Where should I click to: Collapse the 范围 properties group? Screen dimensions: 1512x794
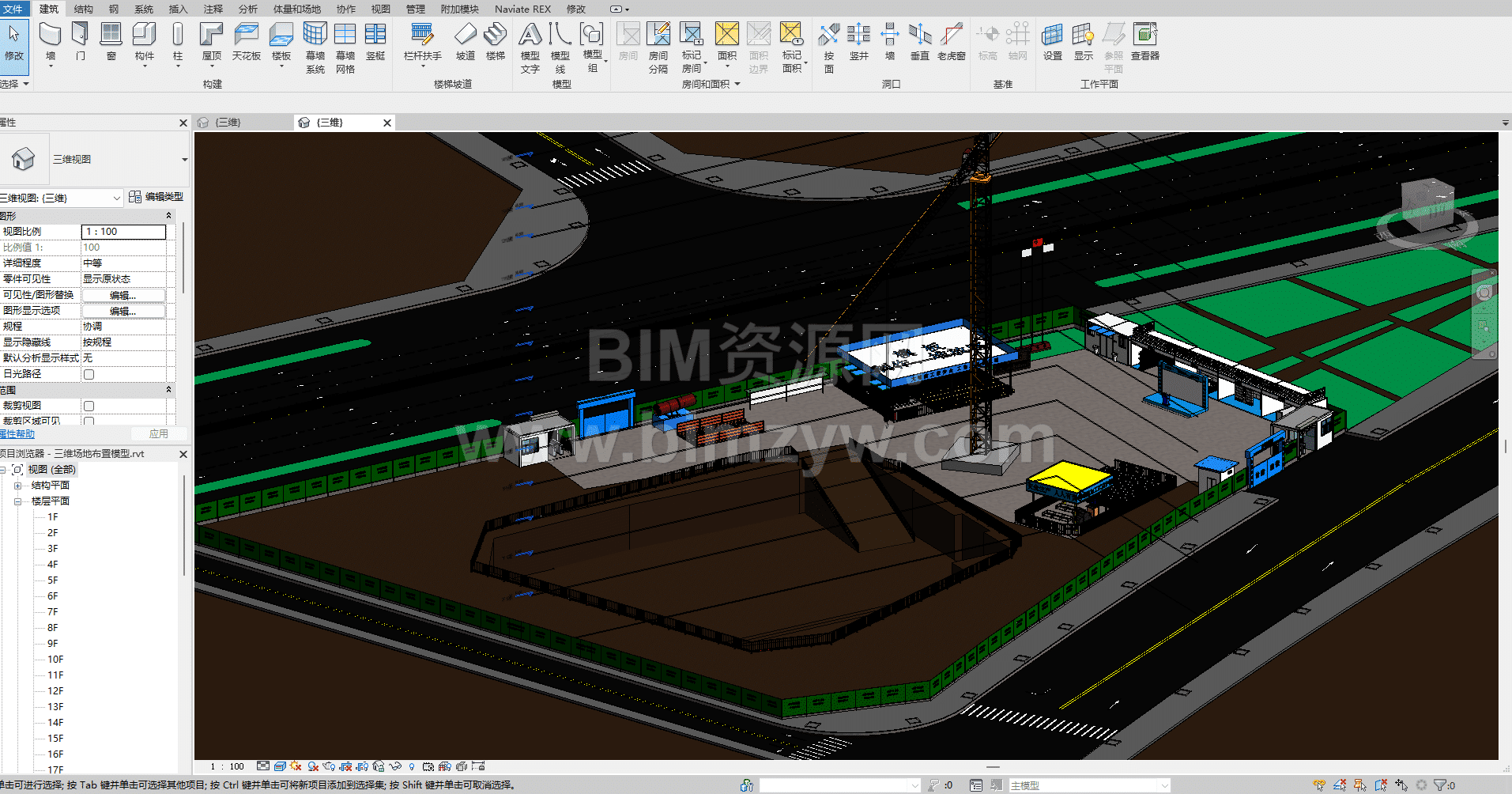pyautogui.click(x=168, y=390)
